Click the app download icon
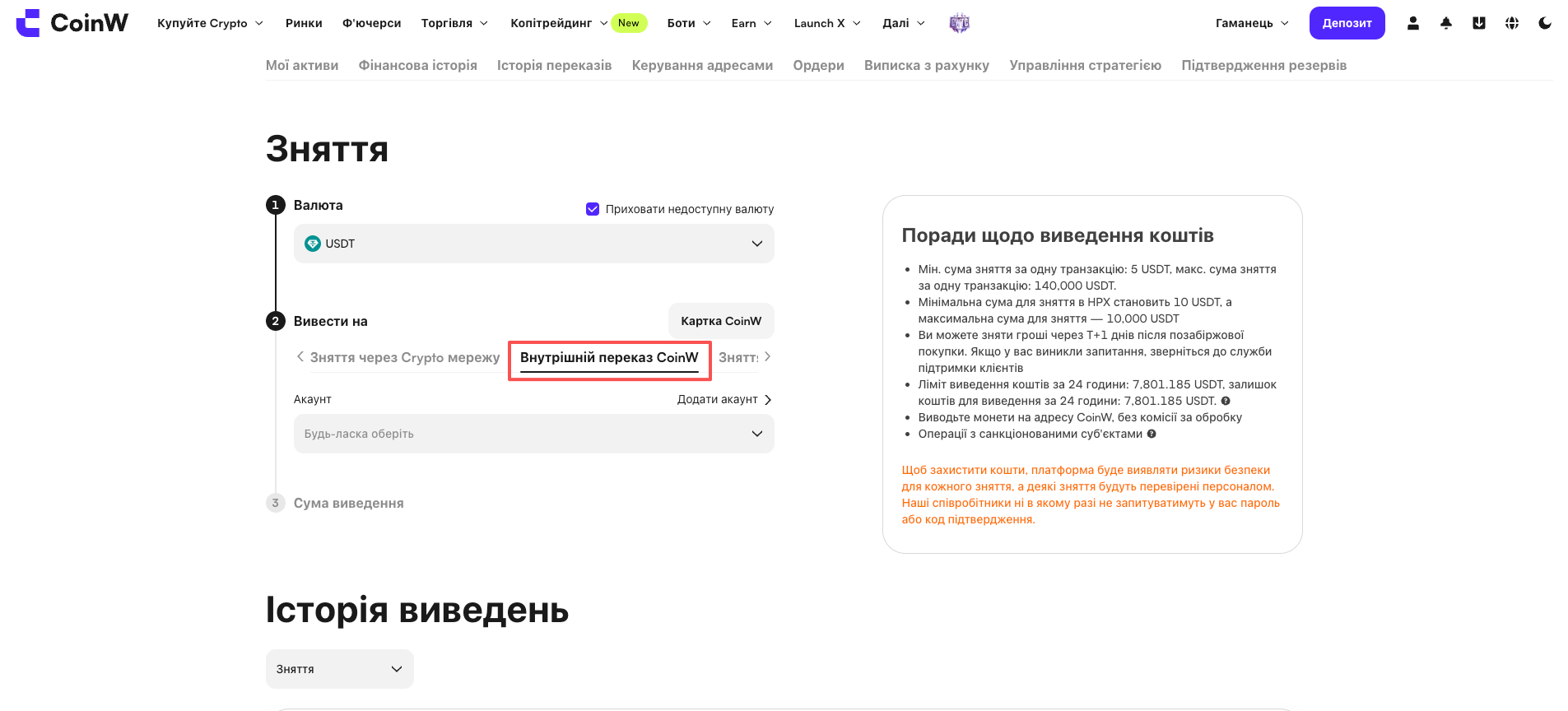1568x711 pixels. [x=1479, y=23]
